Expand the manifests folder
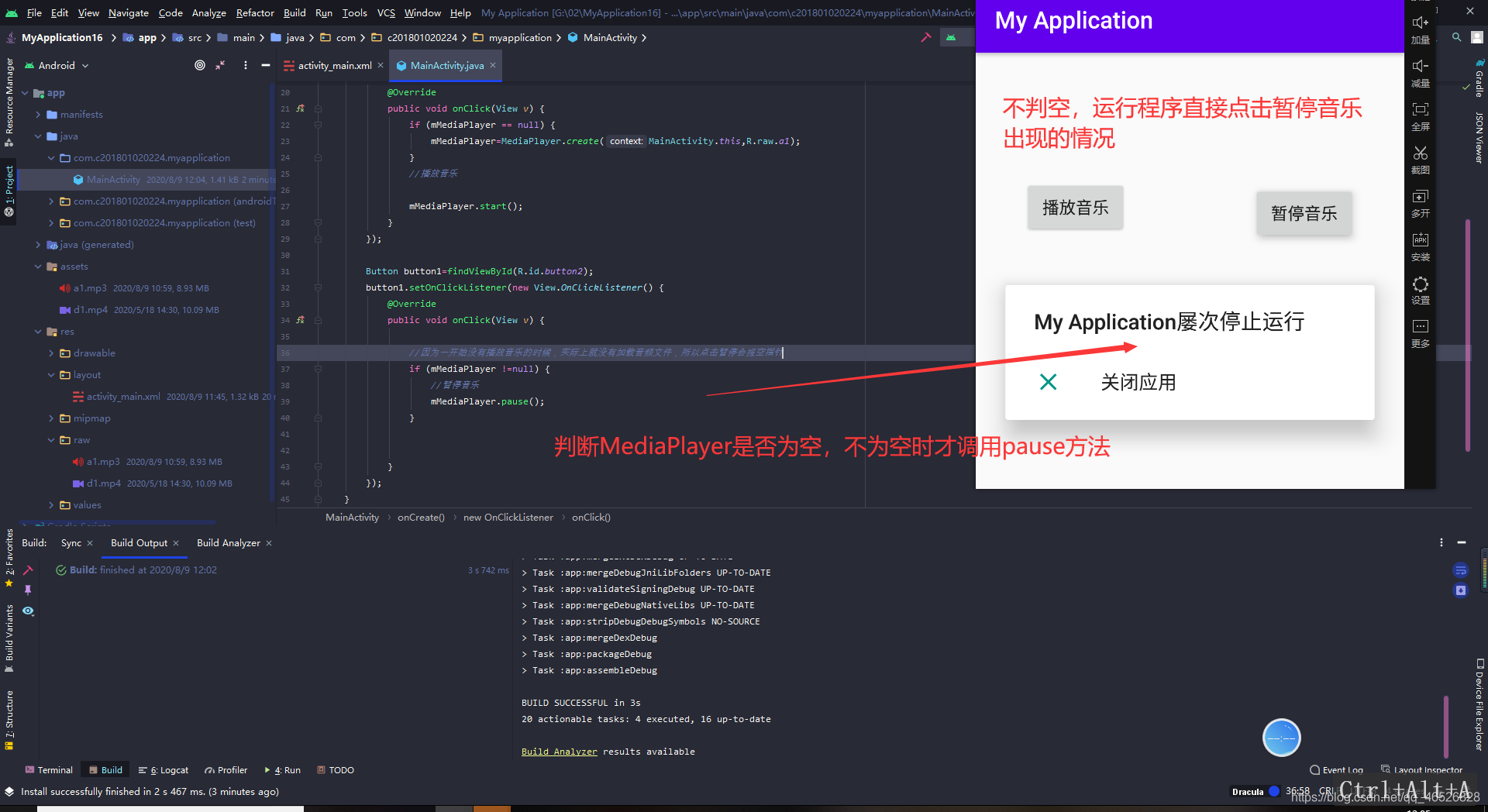Screen dimensions: 1488x812 coord(38,115)
